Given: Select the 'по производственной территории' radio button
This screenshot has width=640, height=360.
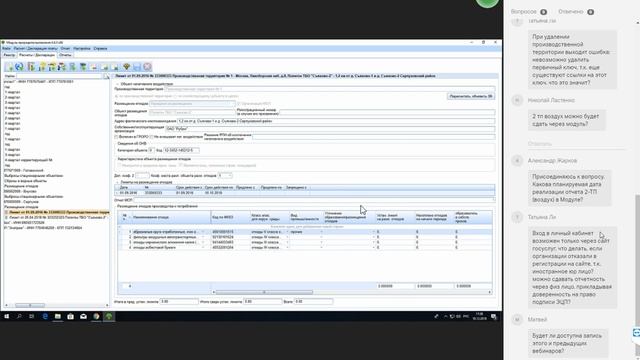Looking at the screenshot, I should 116,96.
